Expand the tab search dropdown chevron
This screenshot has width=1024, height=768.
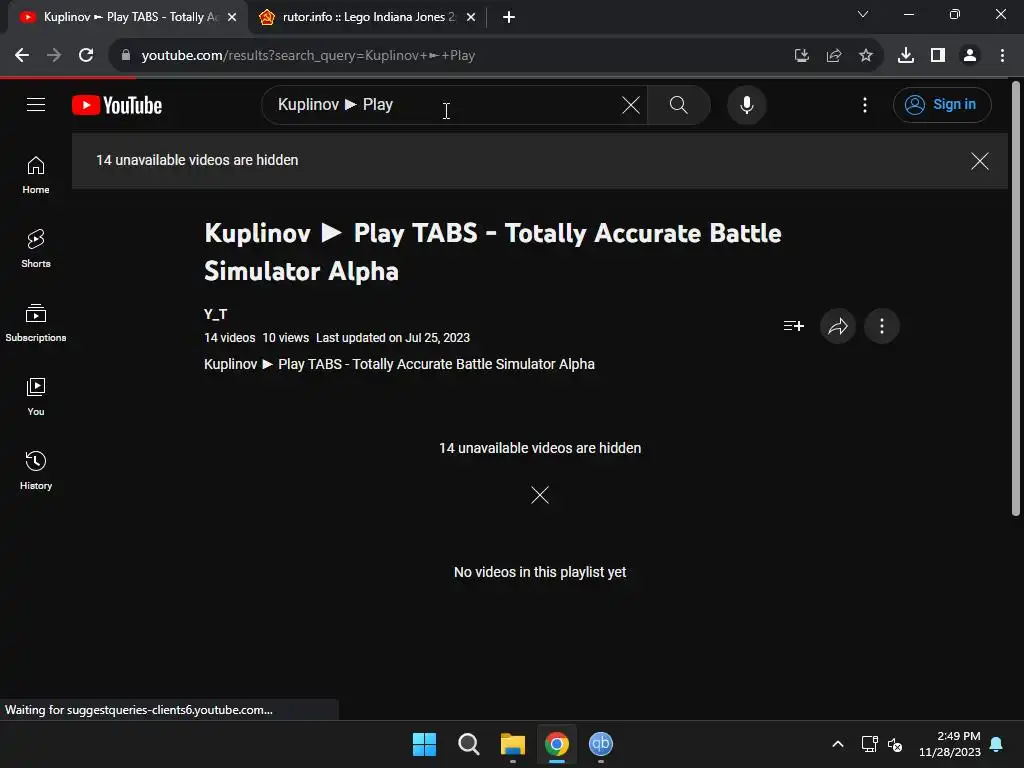(863, 14)
